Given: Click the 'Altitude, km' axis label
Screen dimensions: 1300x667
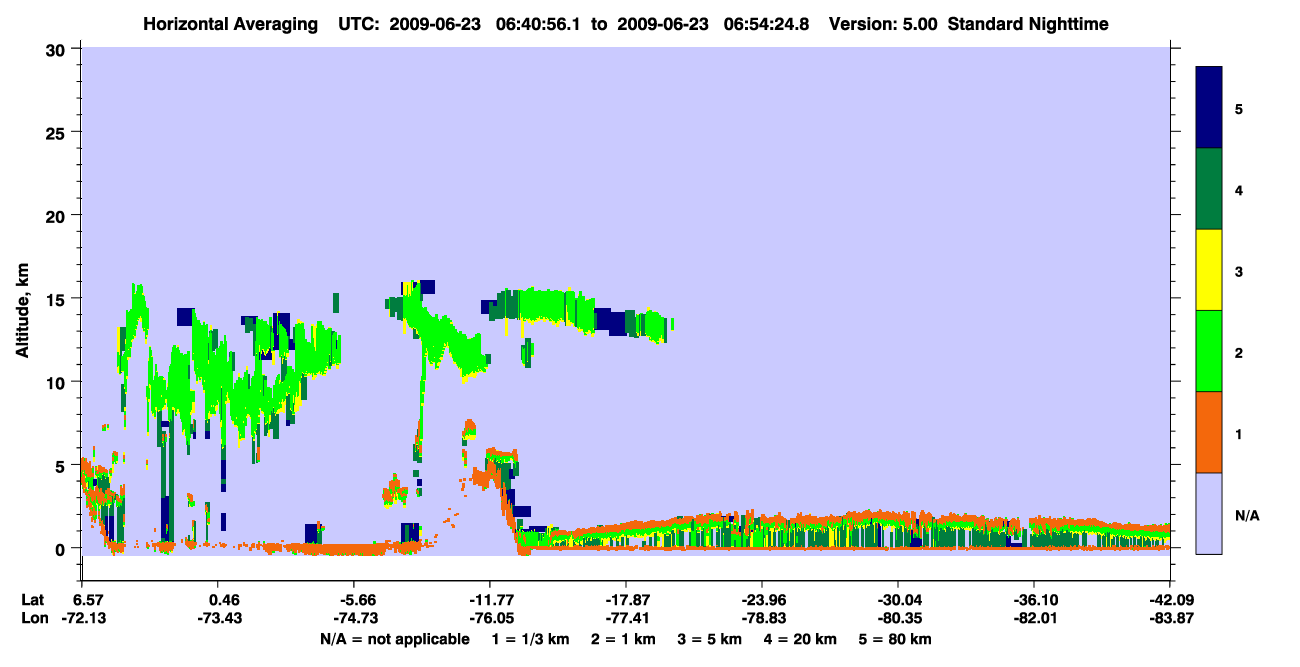Looking at the screenshot, I should click(x=22, y=312).
